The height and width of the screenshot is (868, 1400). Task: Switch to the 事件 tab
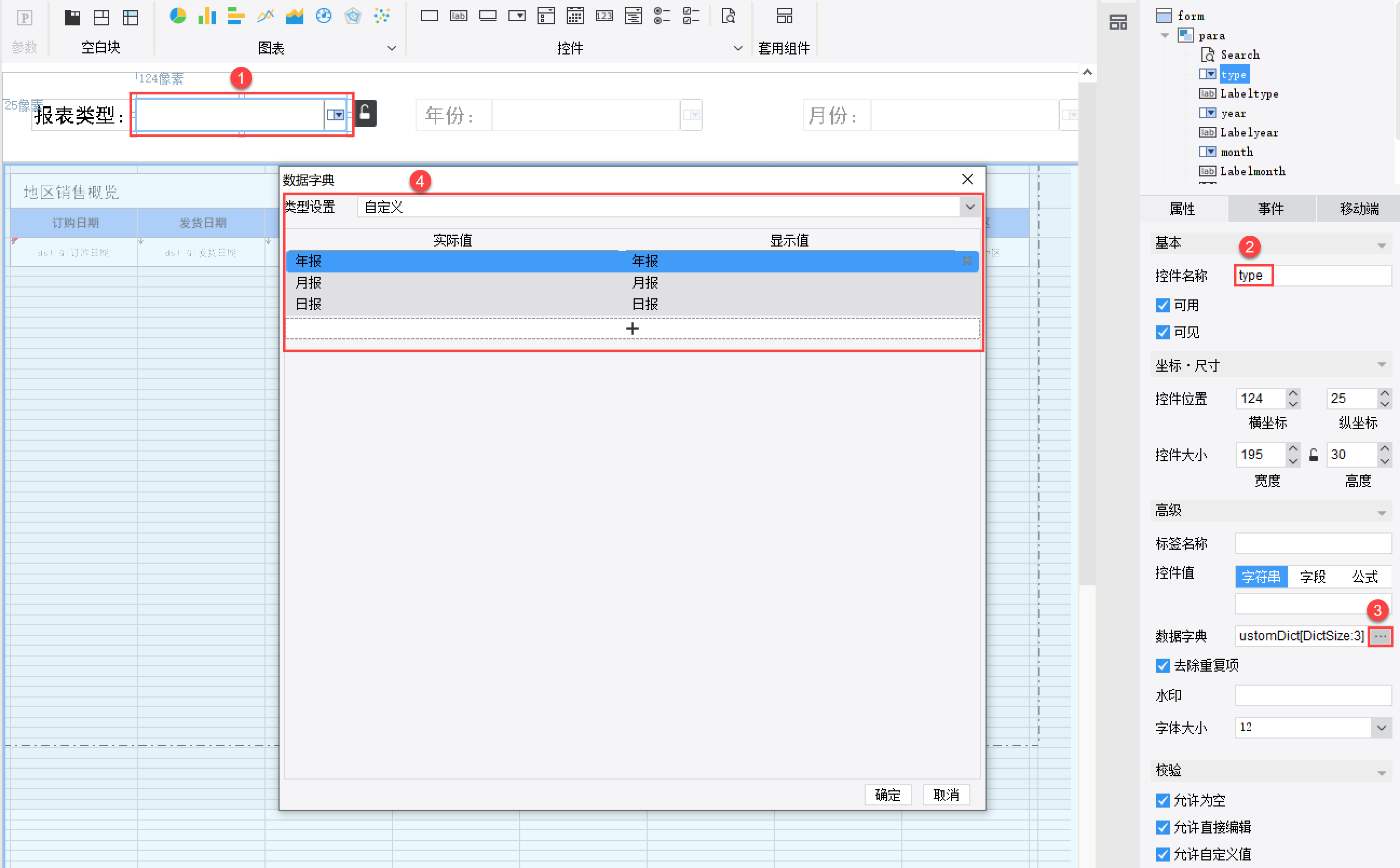point(1271,209)
